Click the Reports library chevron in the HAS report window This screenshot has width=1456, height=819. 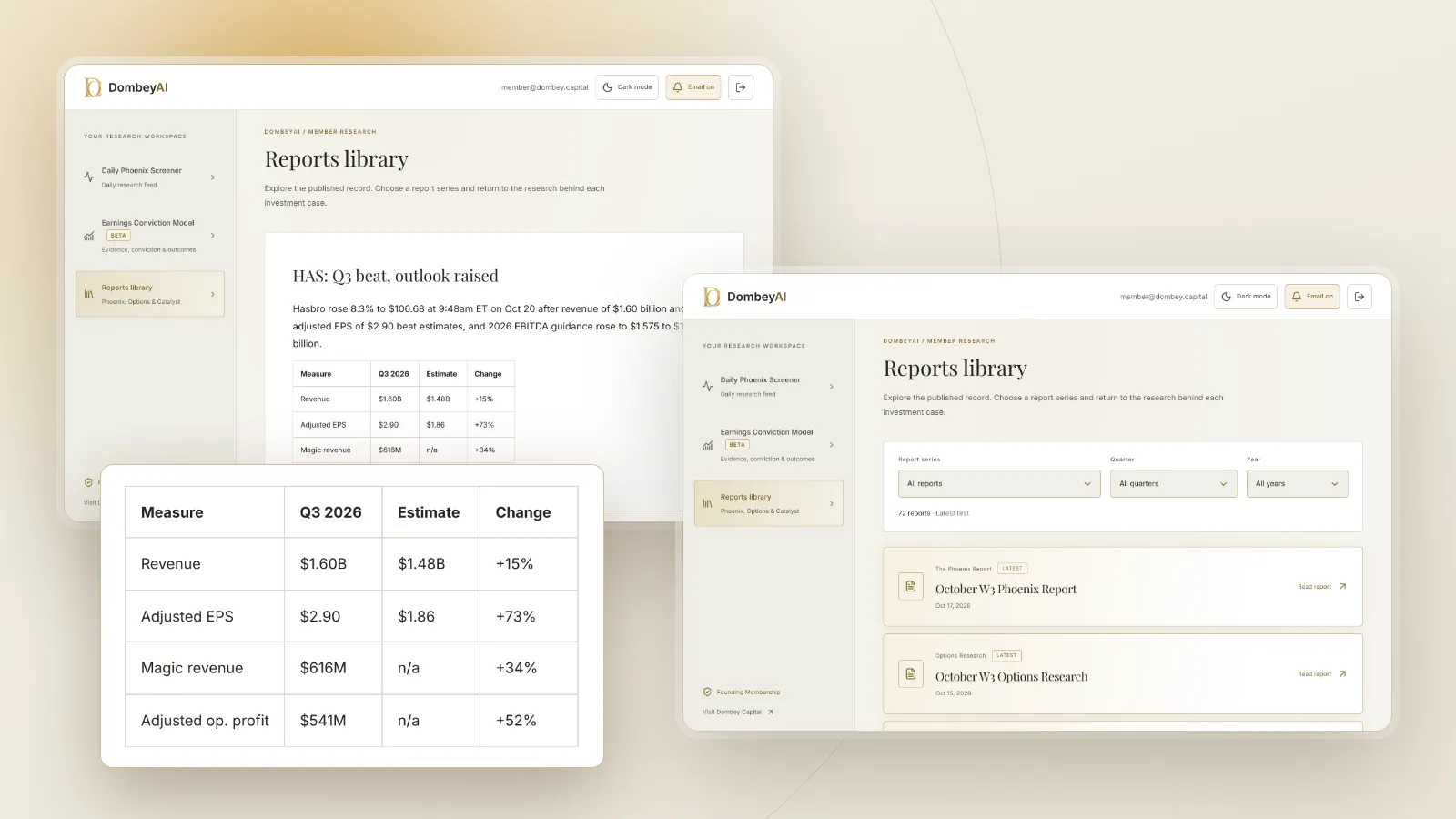pos(213,294)
